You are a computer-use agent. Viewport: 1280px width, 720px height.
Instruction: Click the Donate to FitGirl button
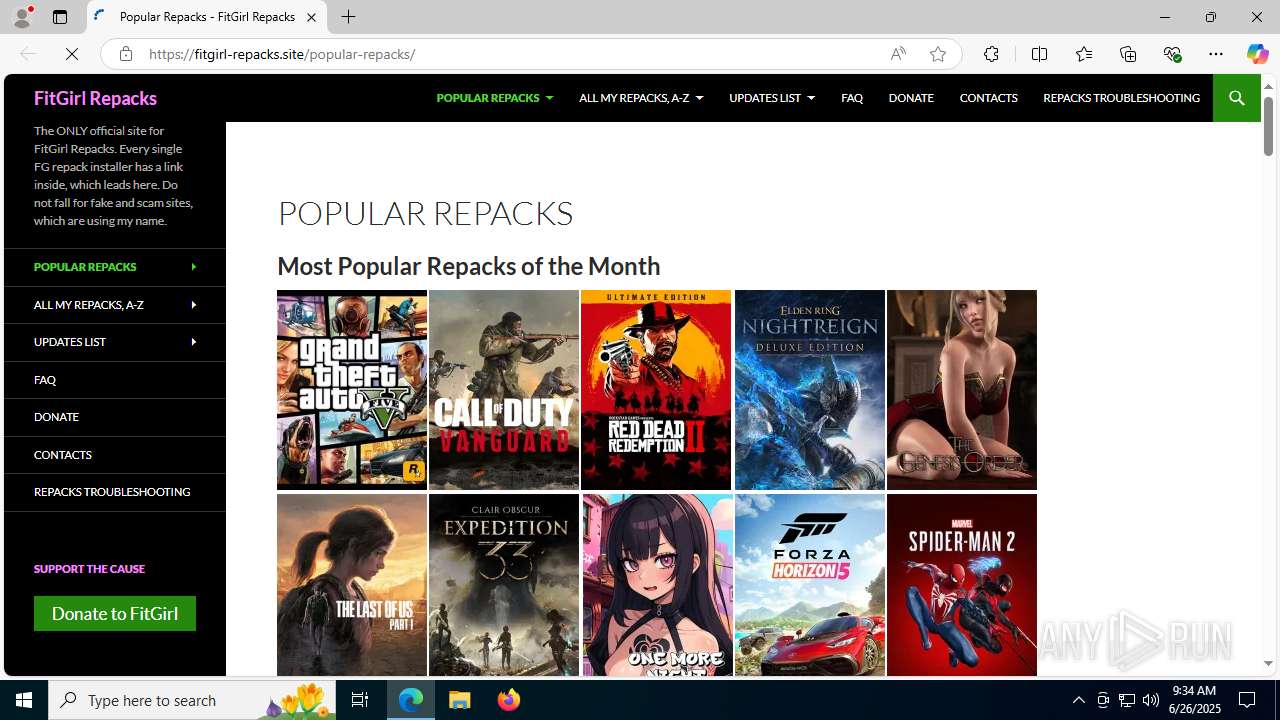pos(115,613)
